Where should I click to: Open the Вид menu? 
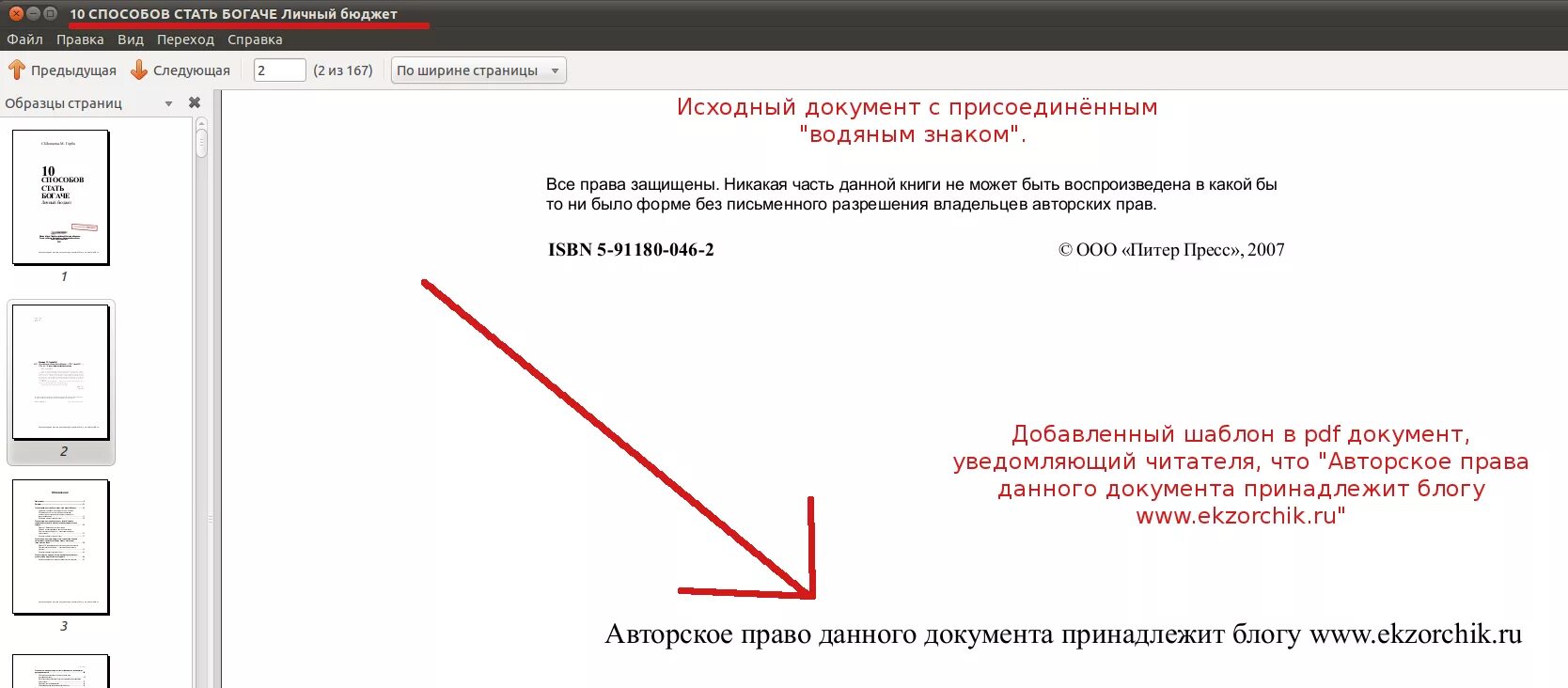131,39
